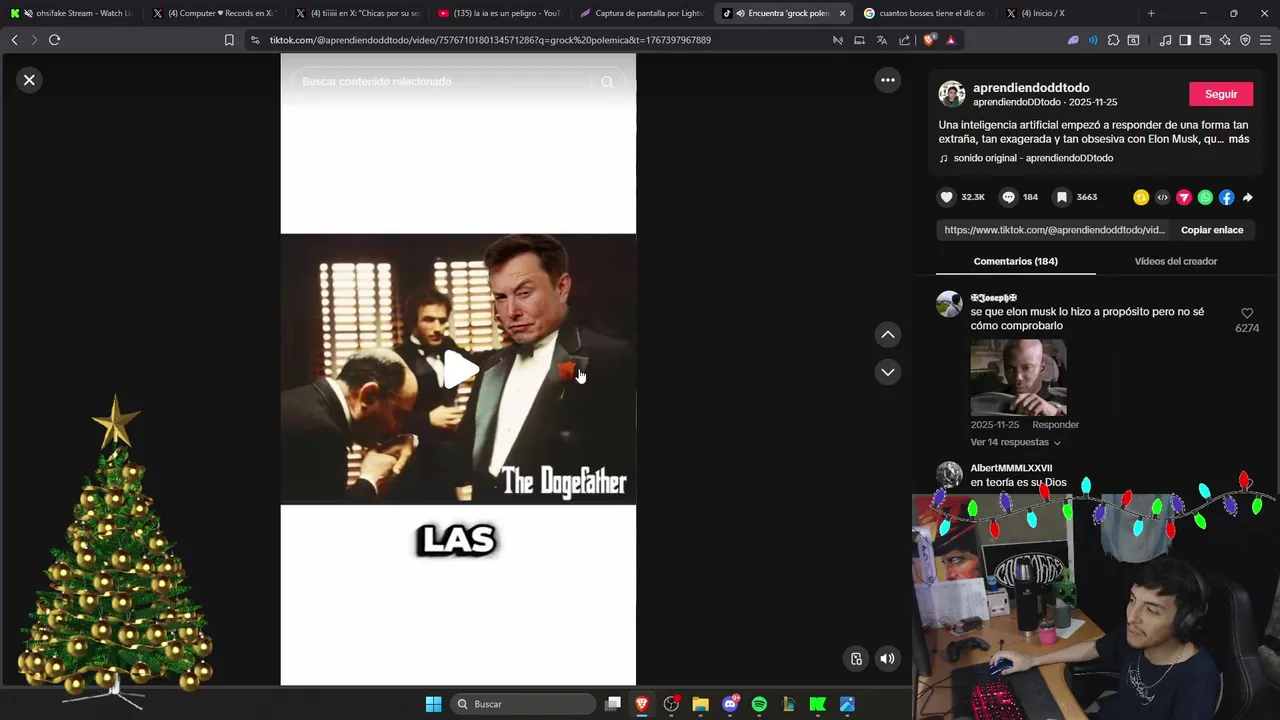The height and width of the screenshot is (720, 1280).
Task: Open Leo AI sparkle icon
Action: 1225,40
